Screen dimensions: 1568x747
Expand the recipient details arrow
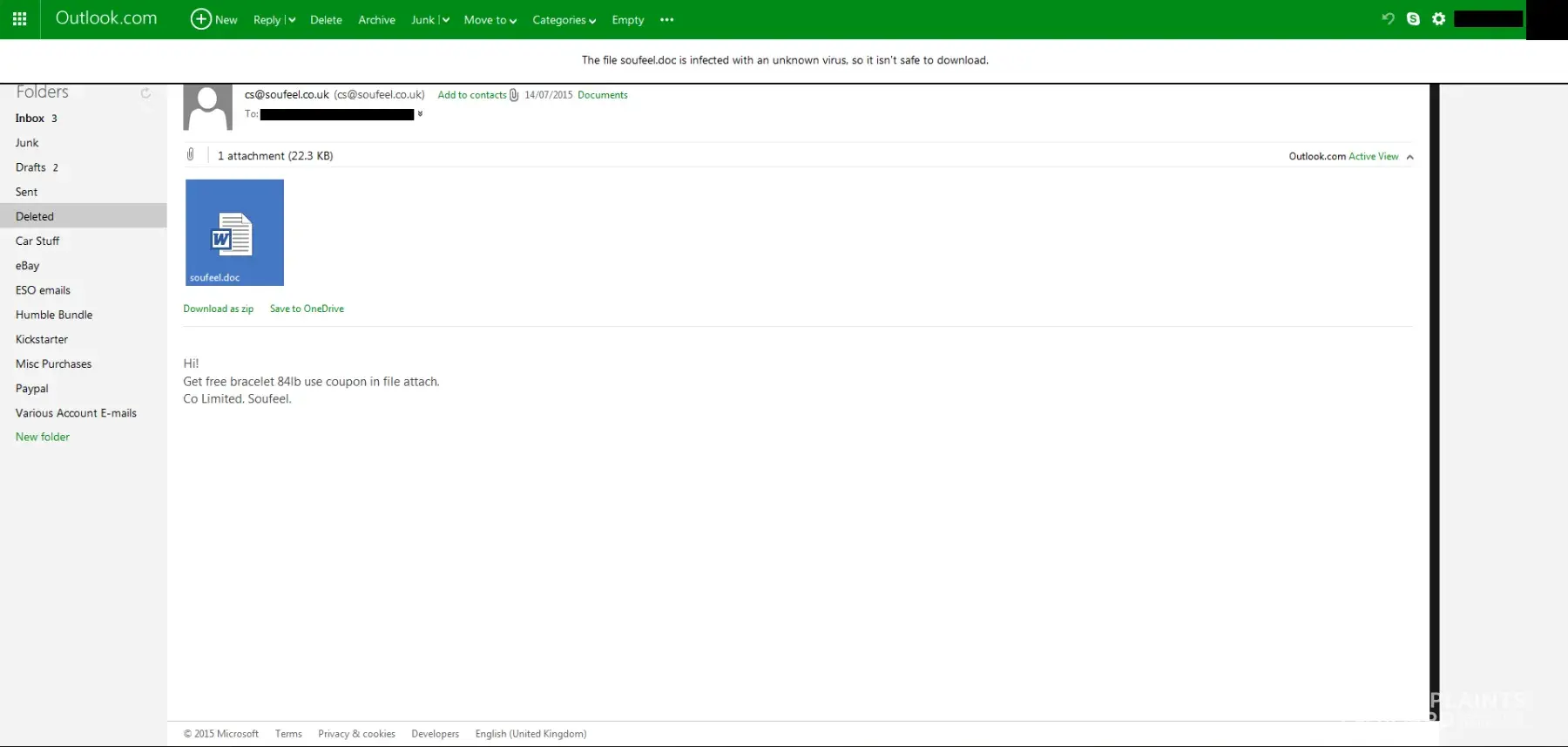420,114
